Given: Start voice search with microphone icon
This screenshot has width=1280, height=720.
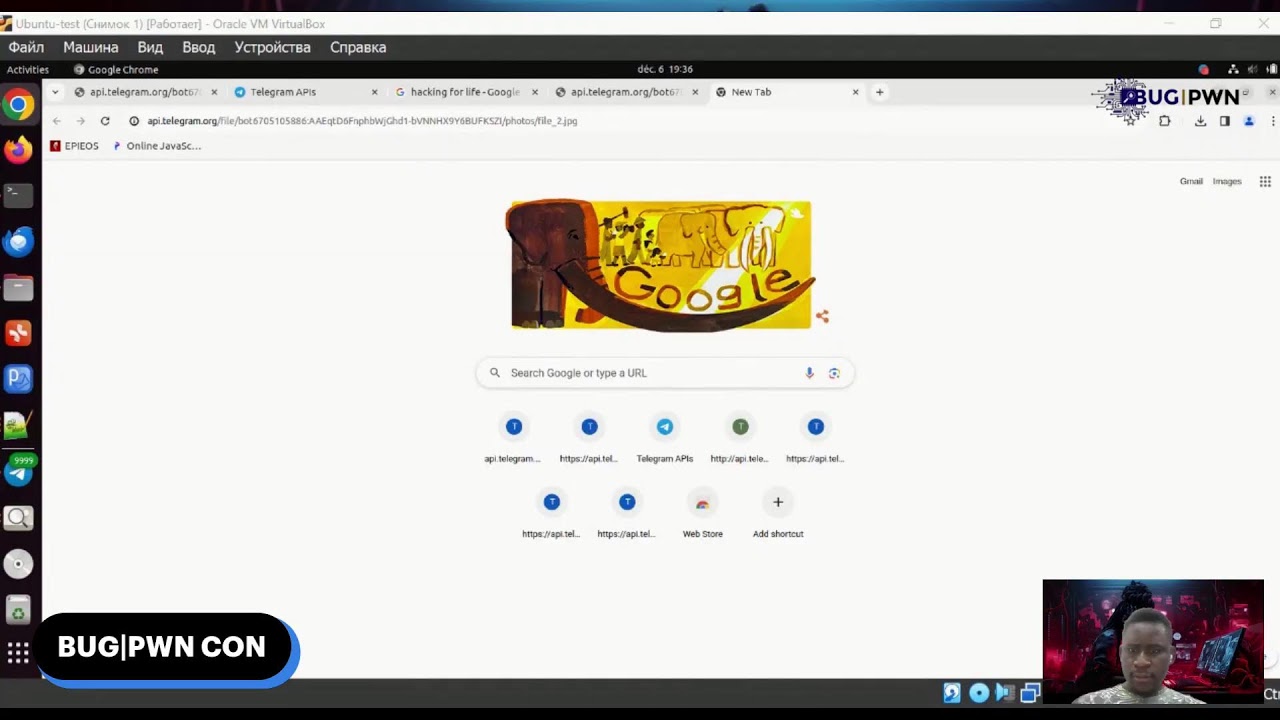Looking at the screenshot, I should (x=810, y=373).
